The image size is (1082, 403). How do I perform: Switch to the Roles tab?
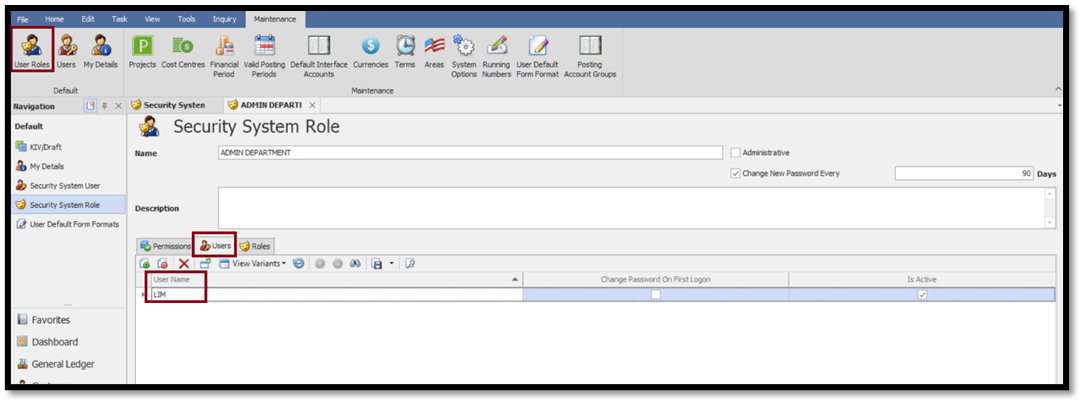[x=255, y=246]
